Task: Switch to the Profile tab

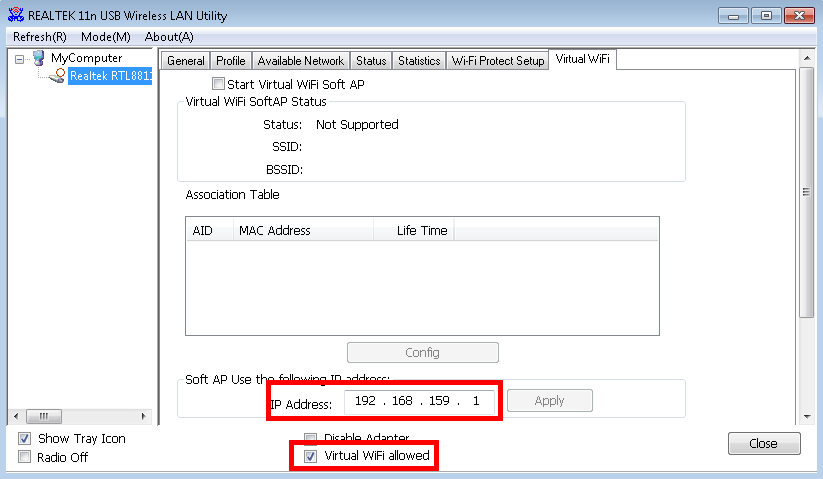Action: click(230, 61)
